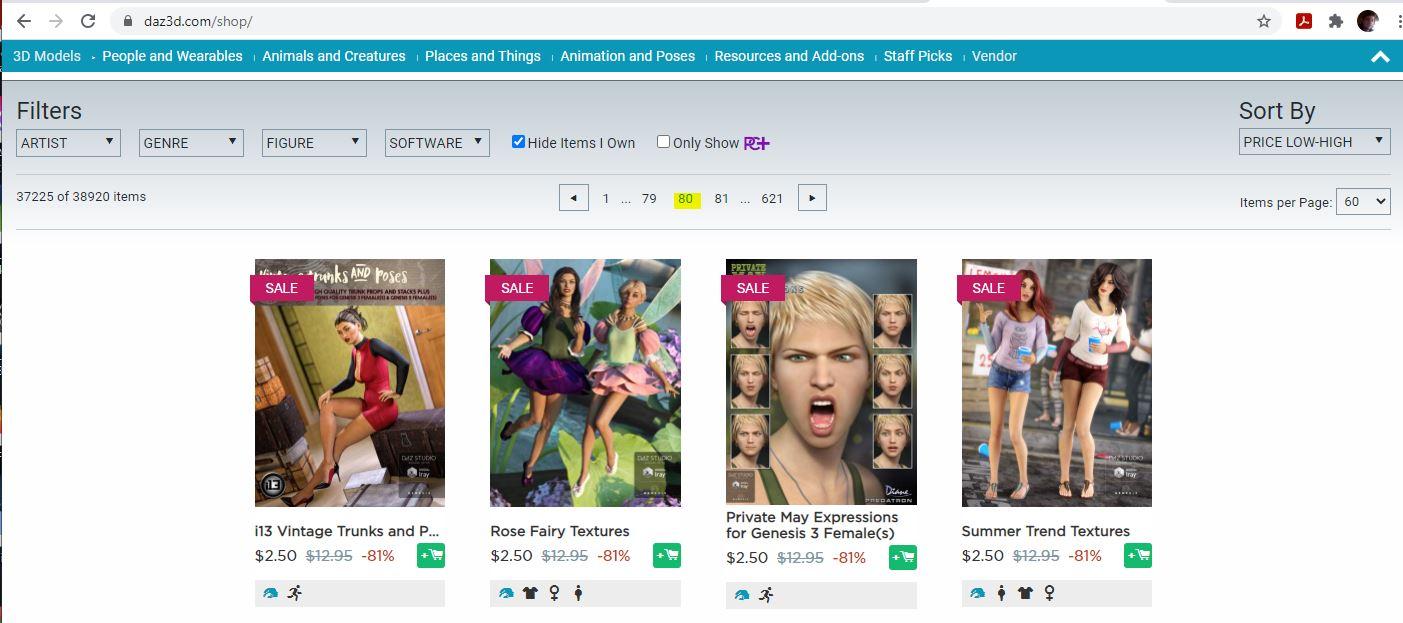The width and height of the screenshot is (1403, 623).
Task: Click t-shirt clothing icon under Rose Fairy Textures
Action: (x=530, y=593)
